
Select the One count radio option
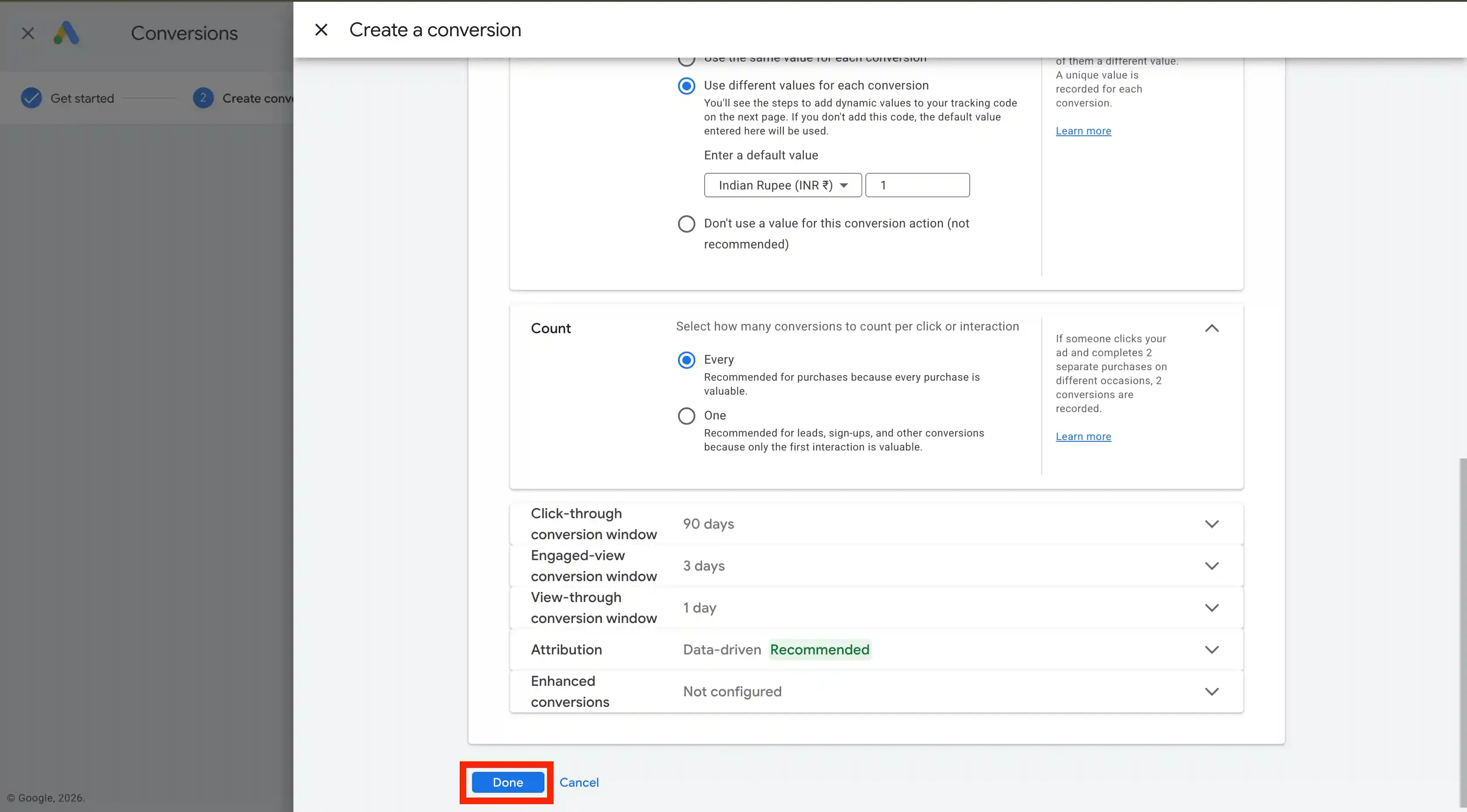(686, 416)
